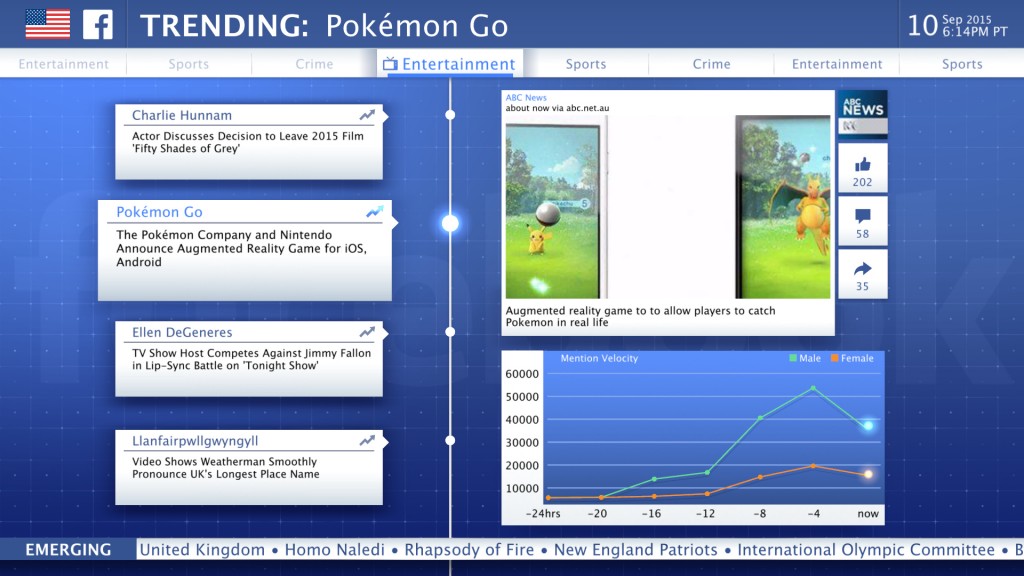Click the EMERGING label
Image resolution: width=1024 pixels, height=576 pixels.
point(68,550)
